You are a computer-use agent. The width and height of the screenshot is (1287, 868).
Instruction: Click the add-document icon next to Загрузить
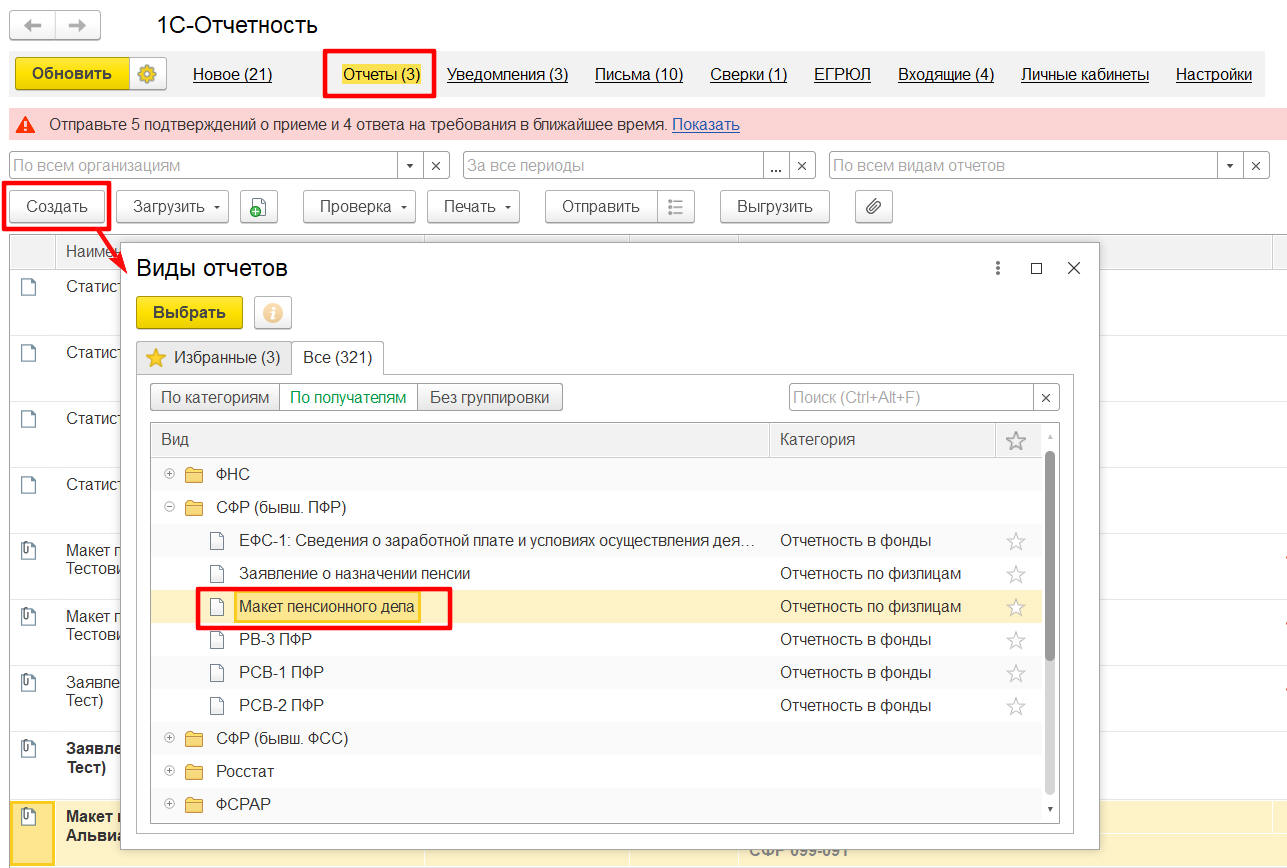point(258,207)
